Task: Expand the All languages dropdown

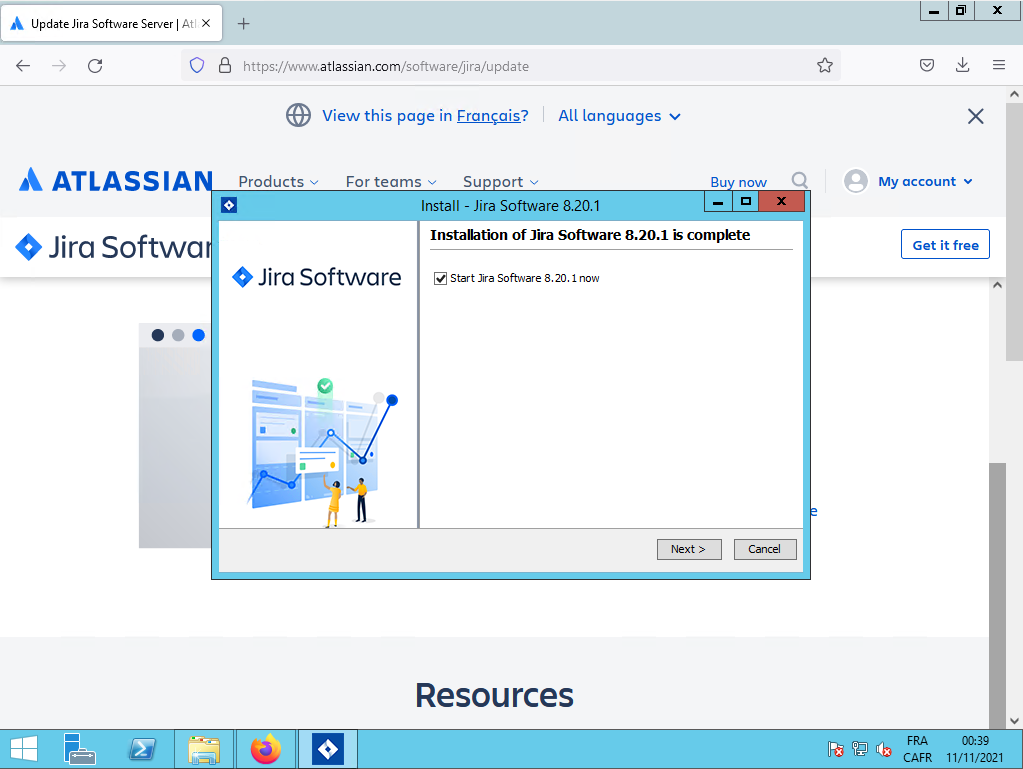Action: click(x=619, y=115)
